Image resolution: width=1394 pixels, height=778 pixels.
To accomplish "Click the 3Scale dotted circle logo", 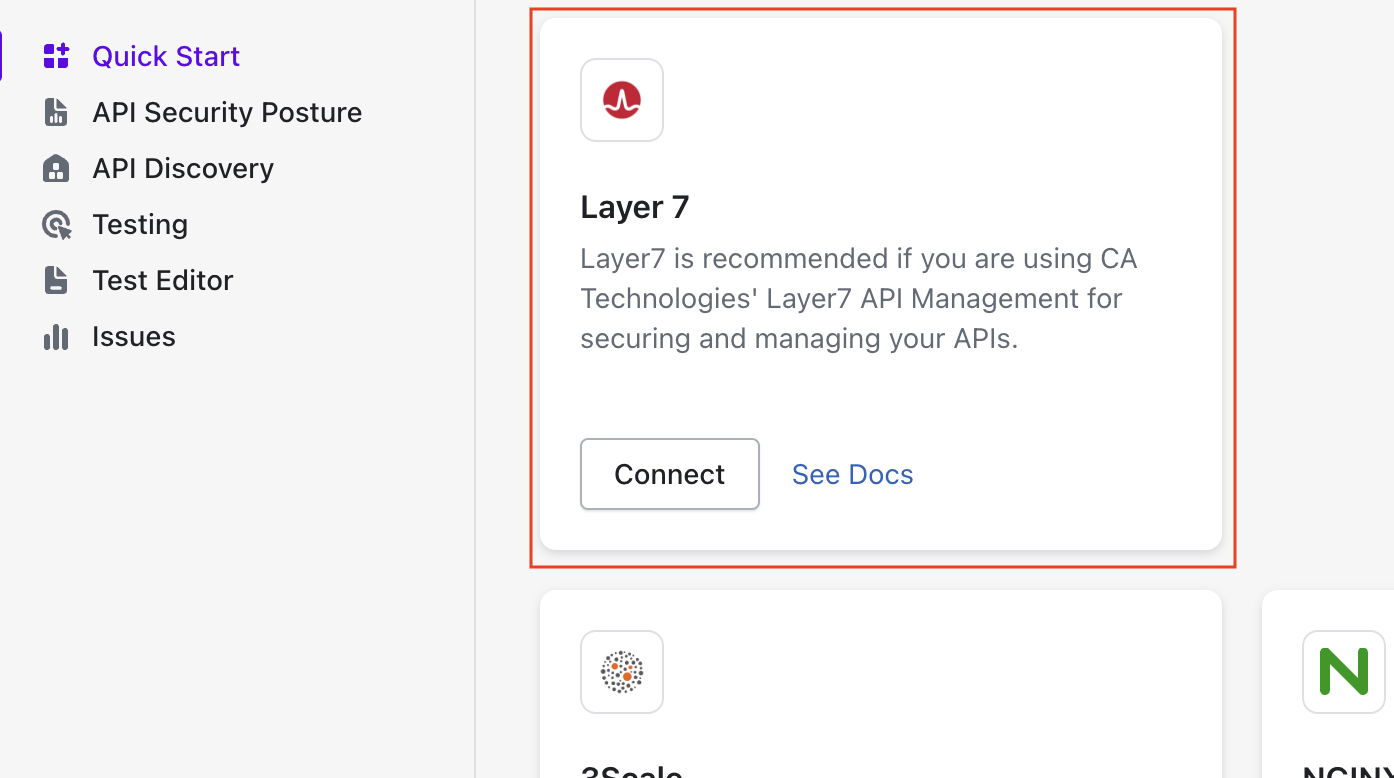I will coord(622,672).
